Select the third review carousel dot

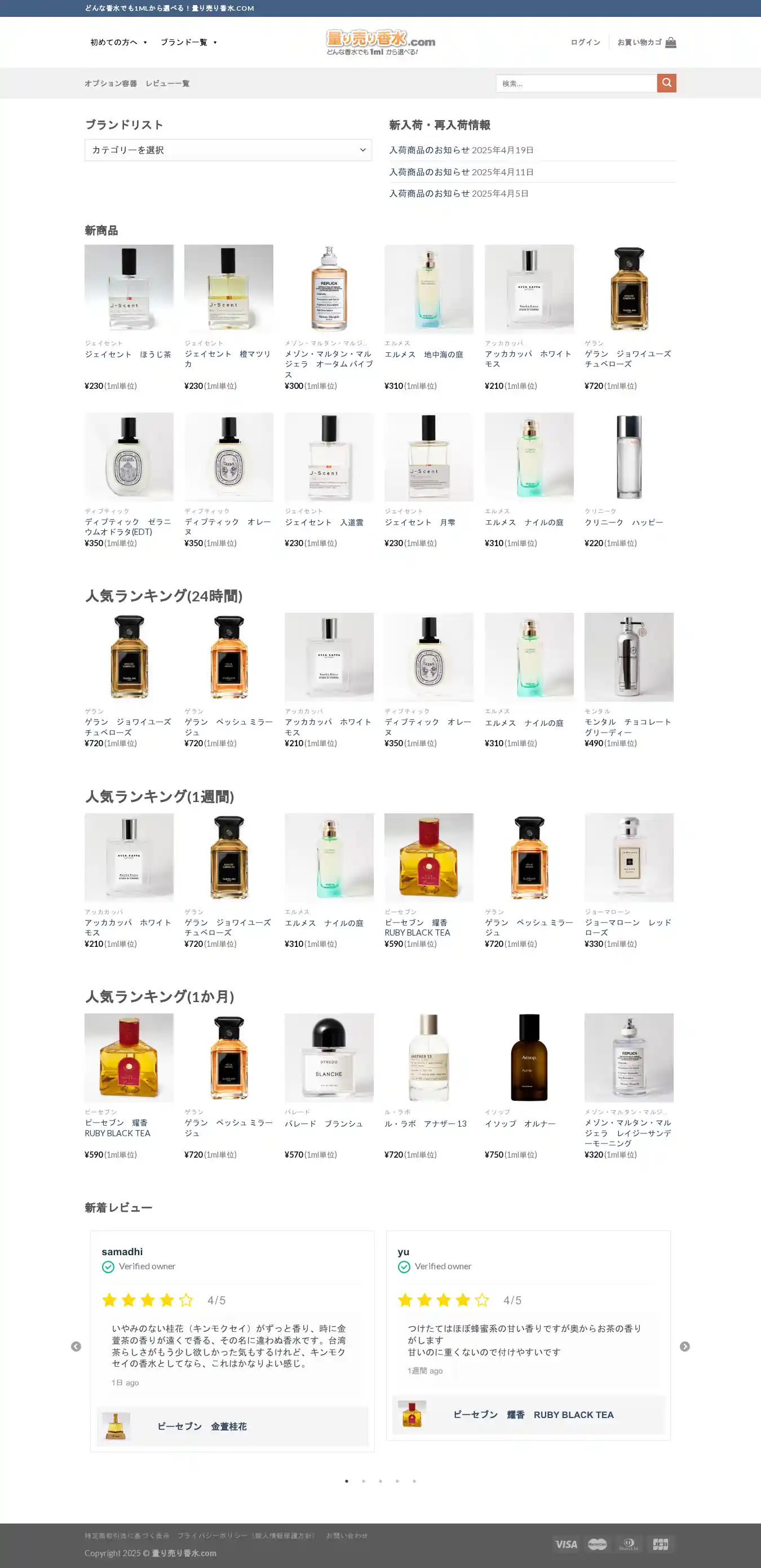(380, 1481)
